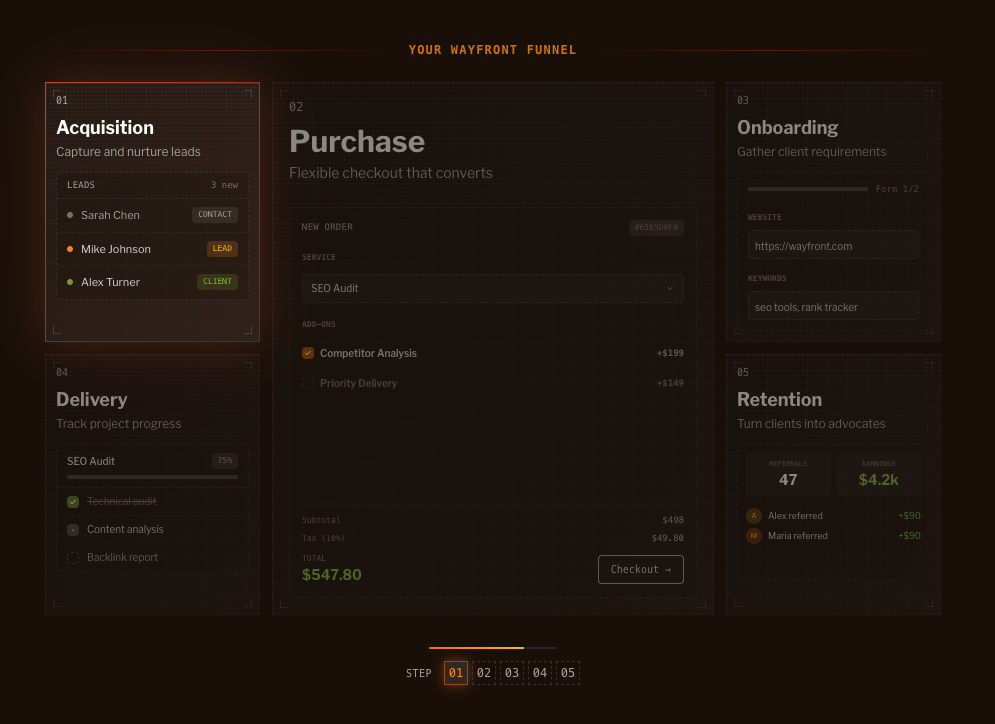
Task: Click the Onboarding form progress bar
Action: (x=807, y=189)
